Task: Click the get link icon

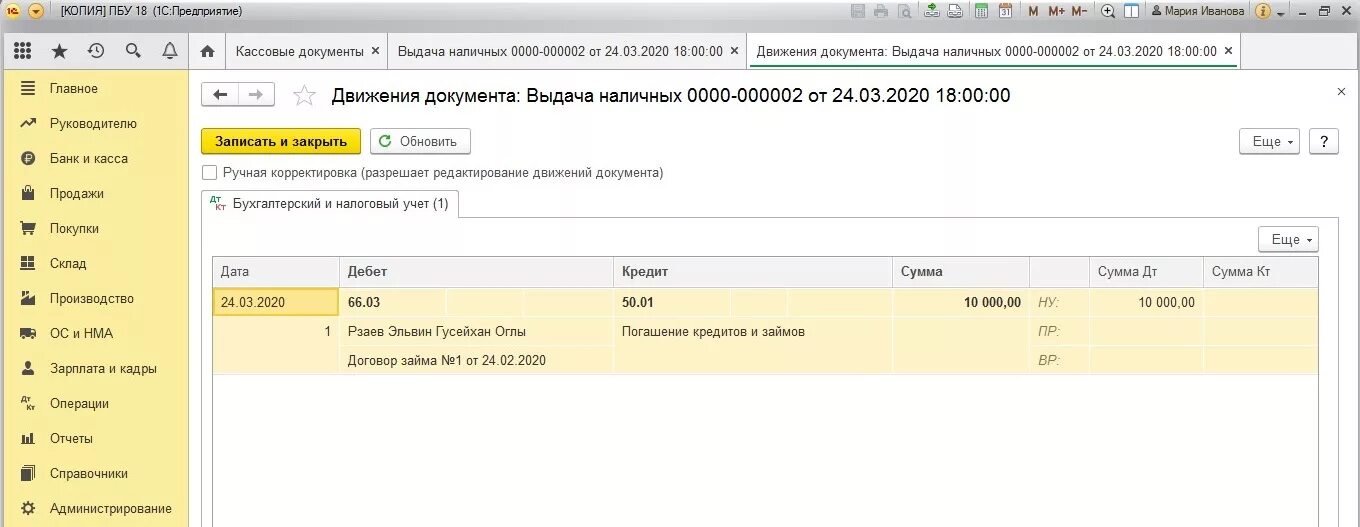Action: coord(932,11)
